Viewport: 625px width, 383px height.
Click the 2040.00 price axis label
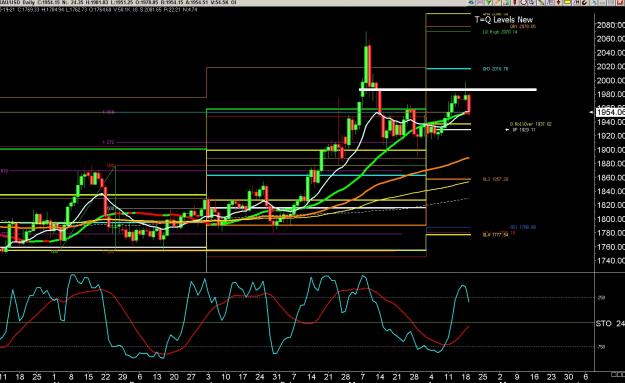(x=610, y=53)
